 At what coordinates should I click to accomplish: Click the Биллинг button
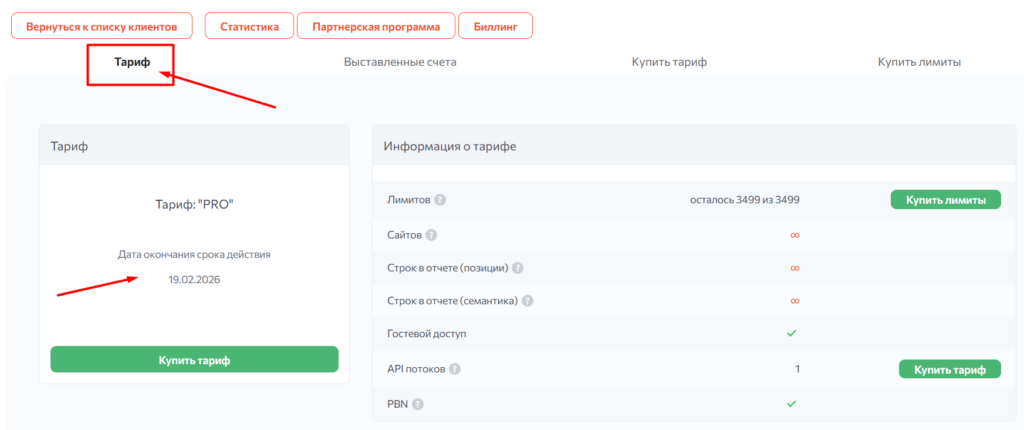495,26
